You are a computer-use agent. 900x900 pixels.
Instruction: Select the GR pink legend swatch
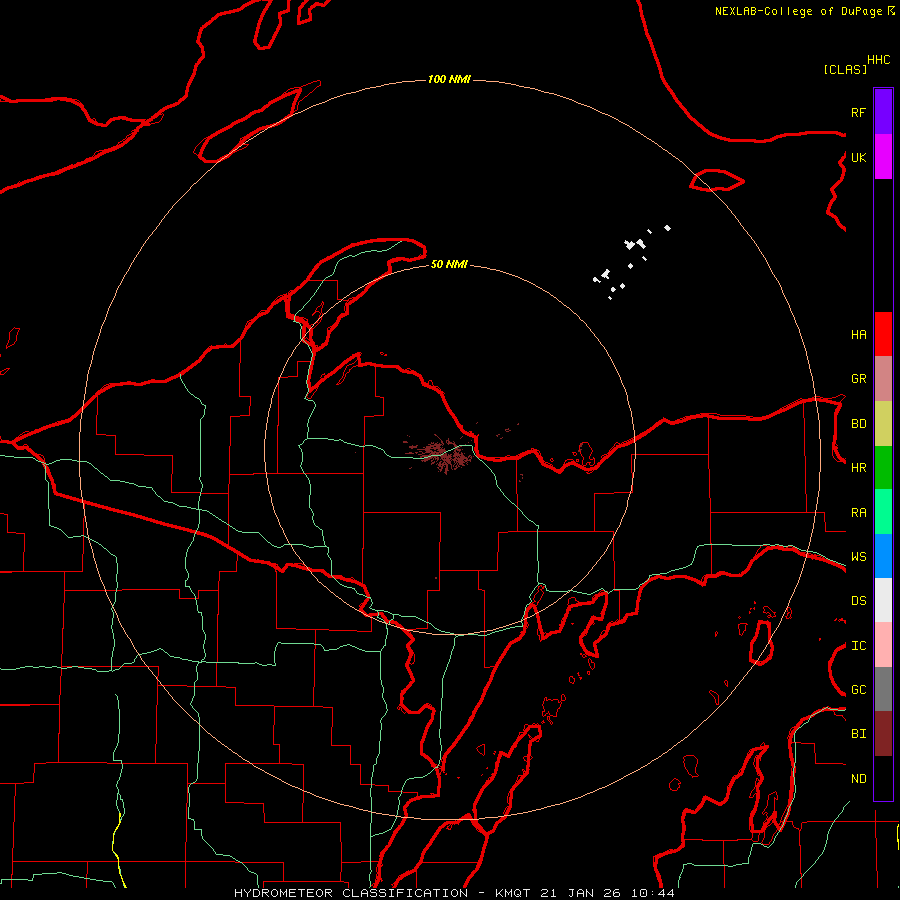[883, 379]
